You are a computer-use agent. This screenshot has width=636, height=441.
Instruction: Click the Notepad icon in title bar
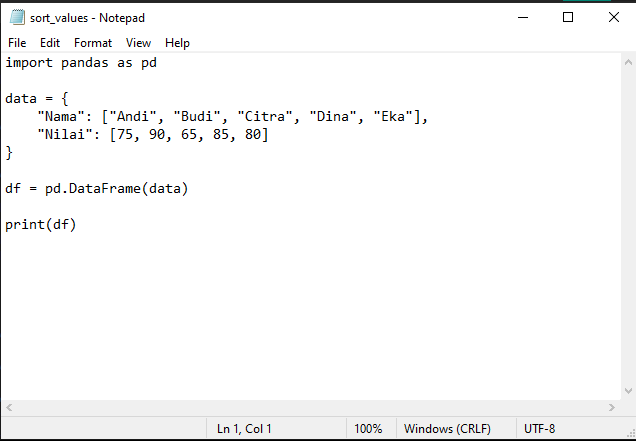click(x=17, y=17)
